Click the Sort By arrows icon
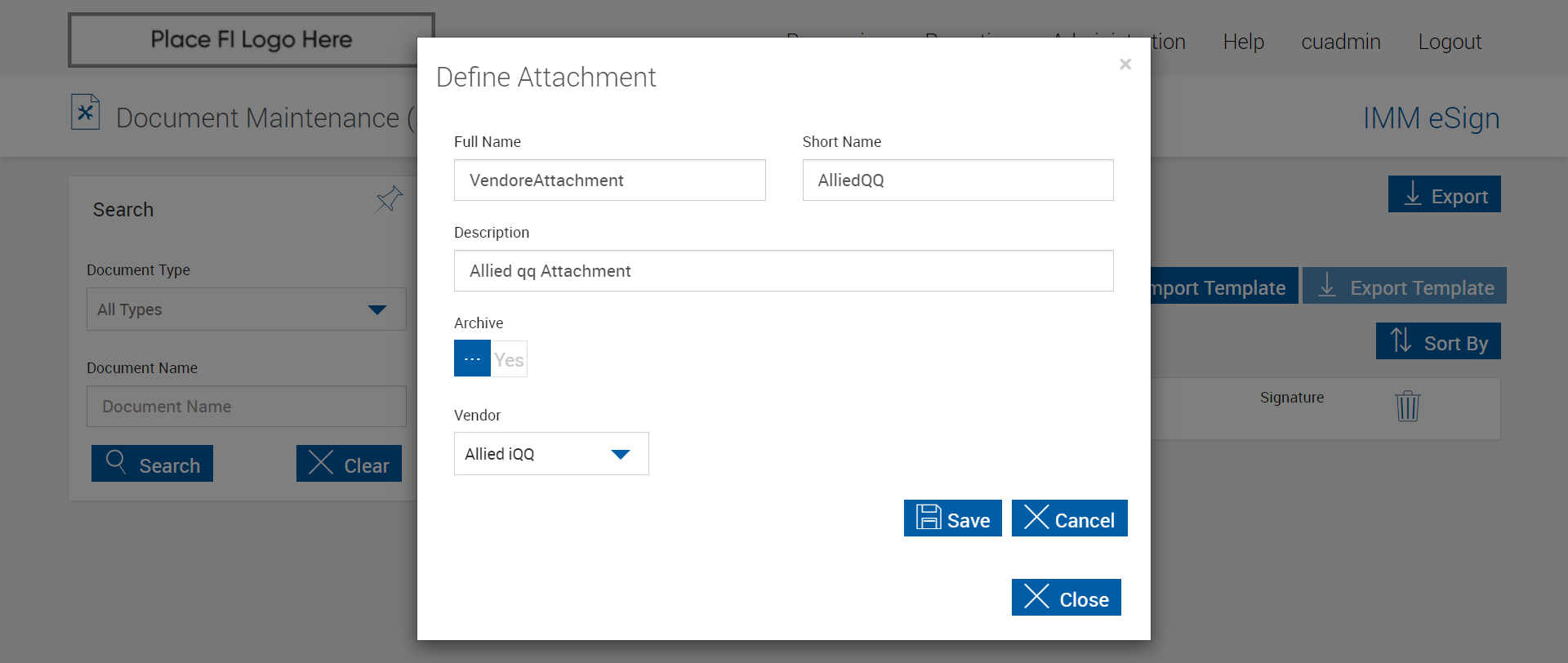Image resolution: width=1568 pixels, height=663 pixels. point(1401,340)
